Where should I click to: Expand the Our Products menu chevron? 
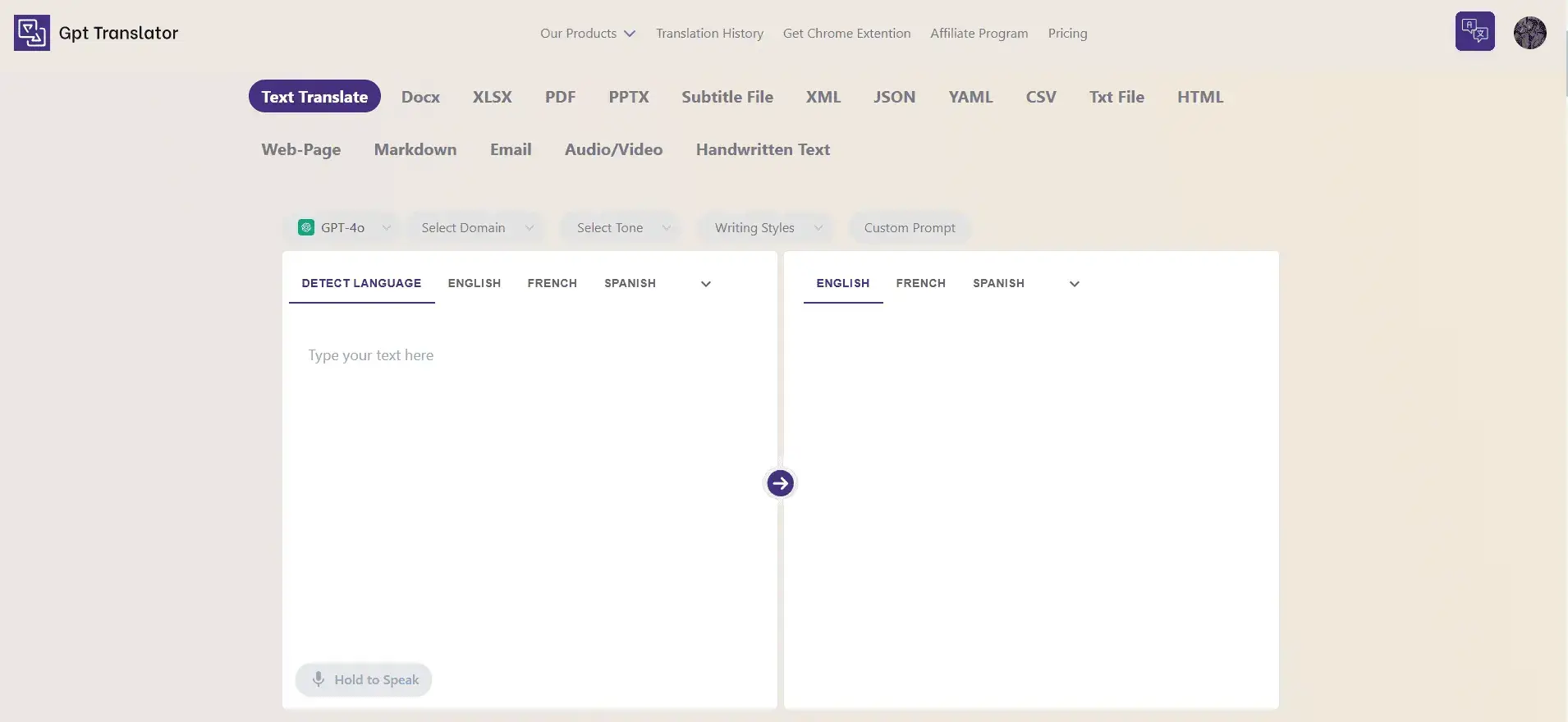click(x=630, y=34)
